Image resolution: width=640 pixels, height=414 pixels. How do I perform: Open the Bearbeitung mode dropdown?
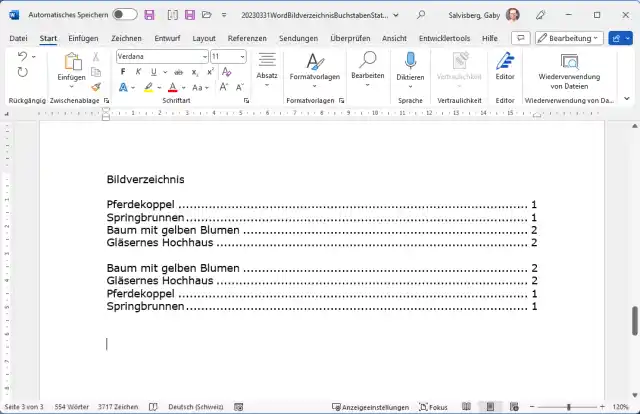568,38
